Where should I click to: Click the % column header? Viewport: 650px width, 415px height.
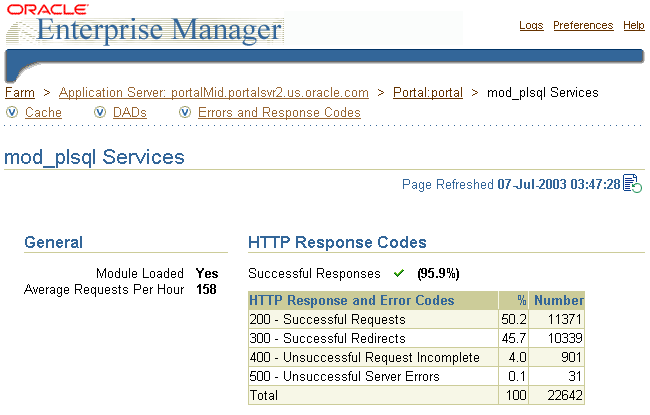coord(513,300)
